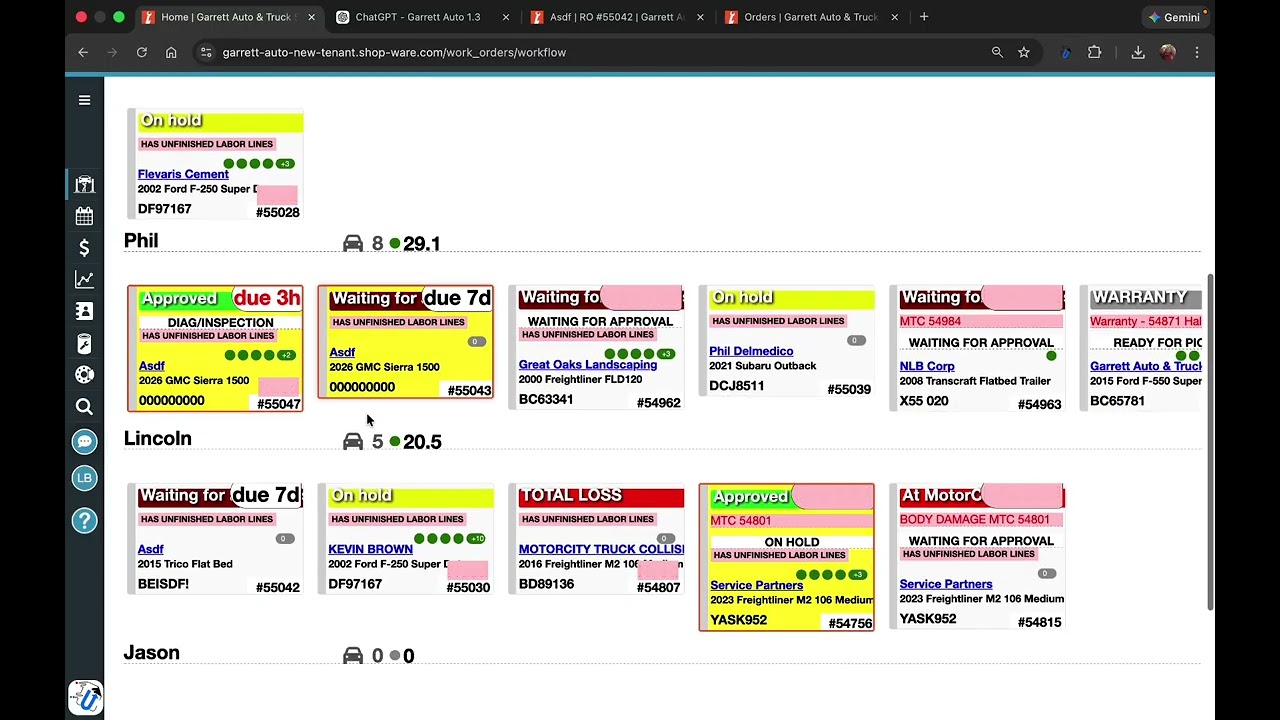Image resolution: width=1280 pixels, height=720 pixels.
Task: Open Gemini button in the tab bar
Action: pyautogui.click(x=1174, y=17)
